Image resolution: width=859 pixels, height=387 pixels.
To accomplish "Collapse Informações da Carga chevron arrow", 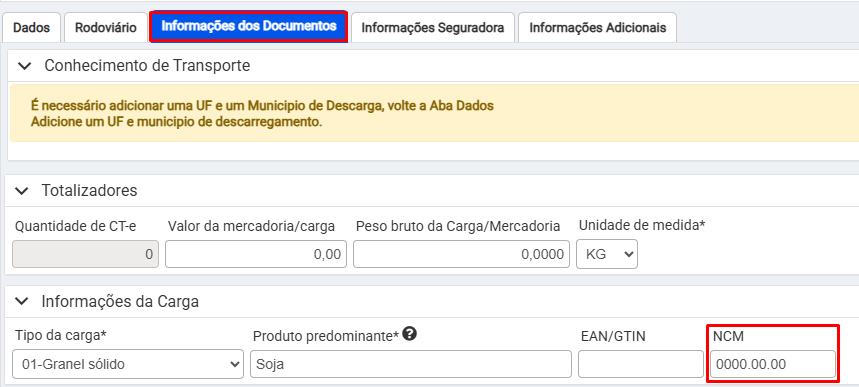I will coord(22,301).
